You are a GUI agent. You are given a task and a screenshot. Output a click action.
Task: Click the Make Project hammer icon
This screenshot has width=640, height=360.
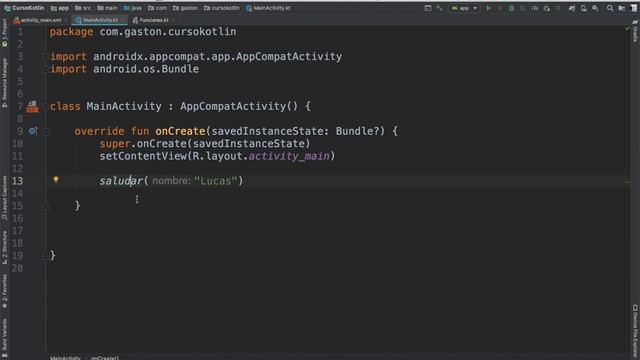(439, 8)
